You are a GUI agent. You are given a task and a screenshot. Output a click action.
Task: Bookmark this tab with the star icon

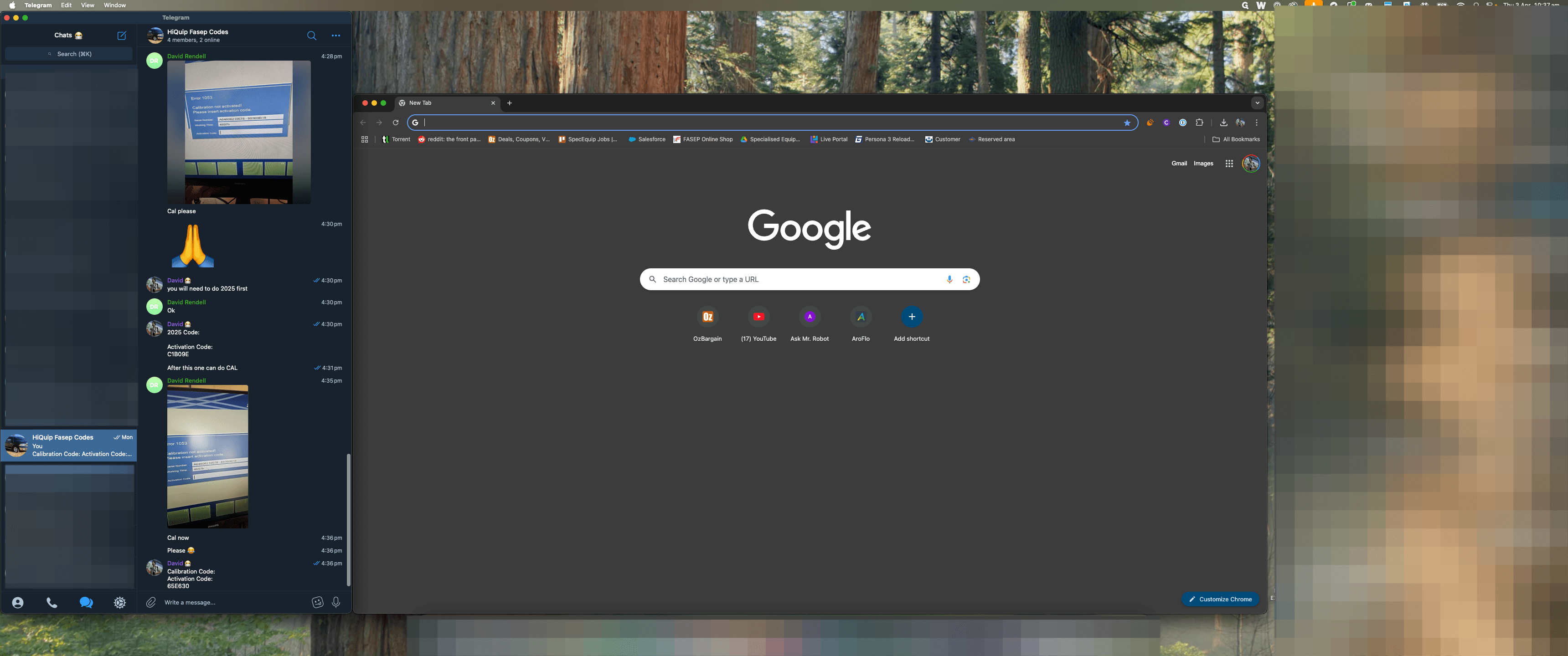[x=1127, y=123]
